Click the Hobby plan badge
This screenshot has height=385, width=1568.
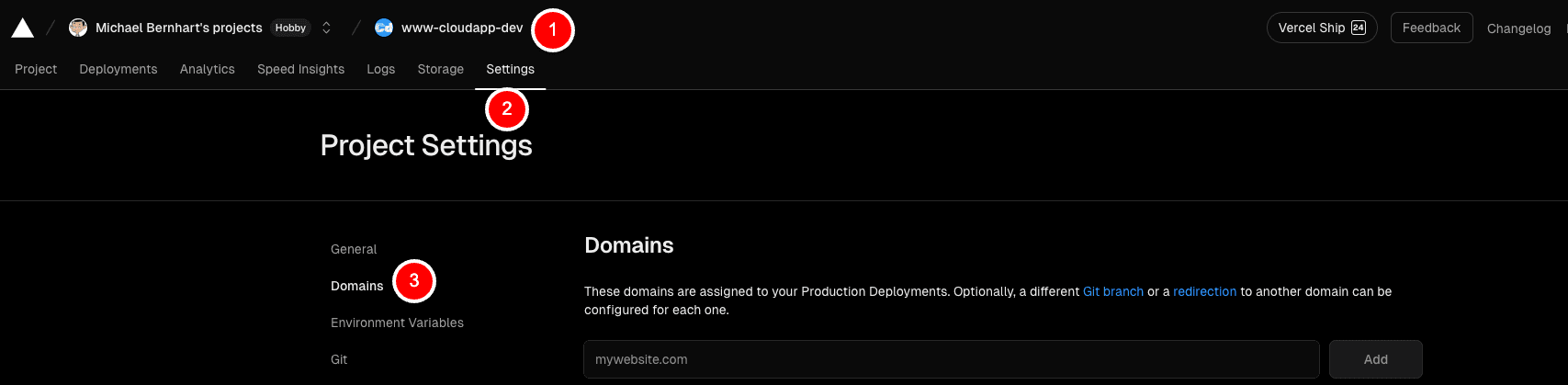coord(290,28)
